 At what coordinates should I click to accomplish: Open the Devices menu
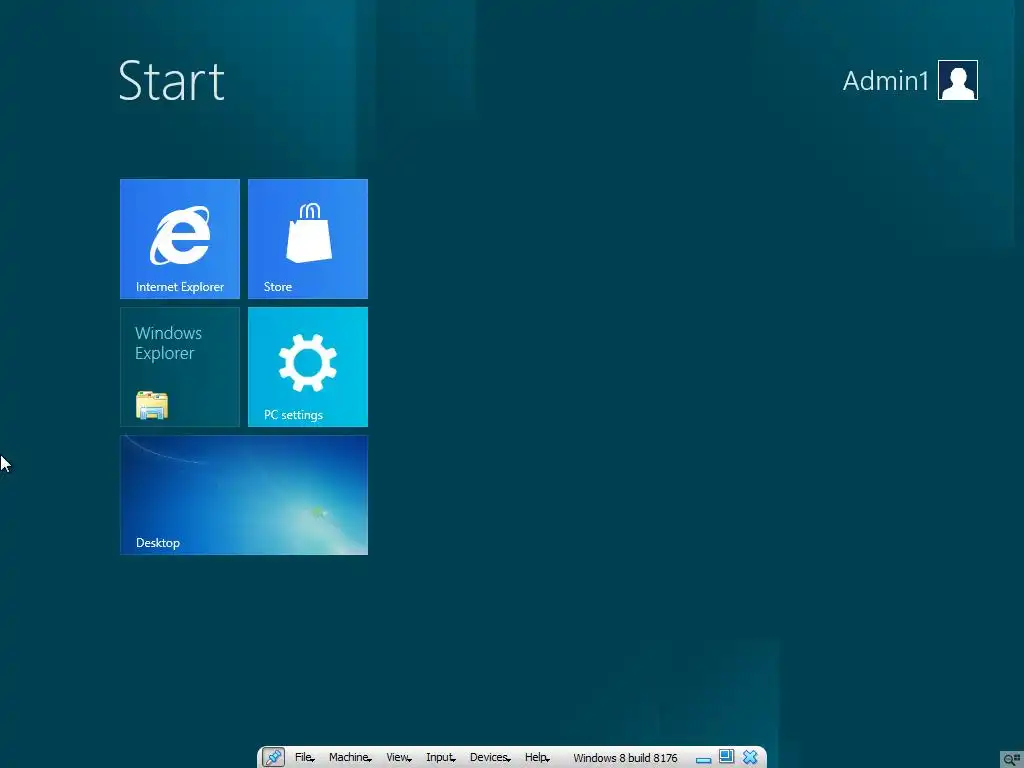coord(490,757)
